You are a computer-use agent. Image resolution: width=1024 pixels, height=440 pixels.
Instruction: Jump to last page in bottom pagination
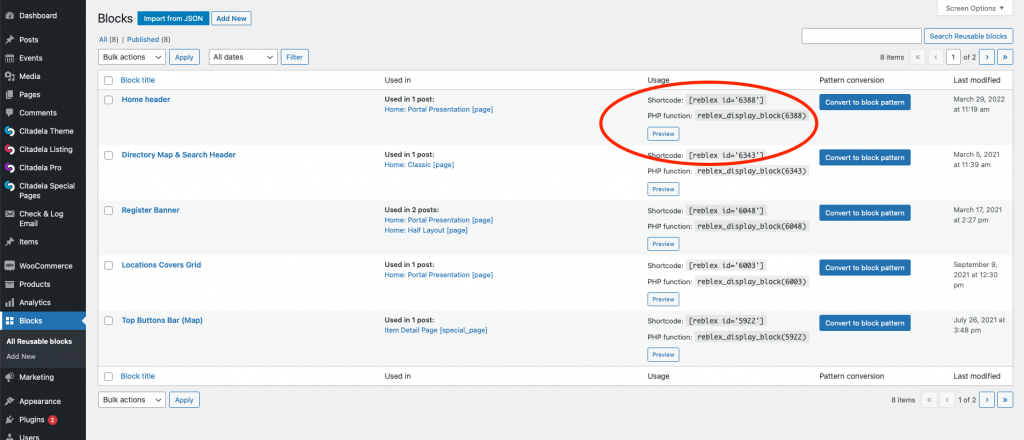1006,400
